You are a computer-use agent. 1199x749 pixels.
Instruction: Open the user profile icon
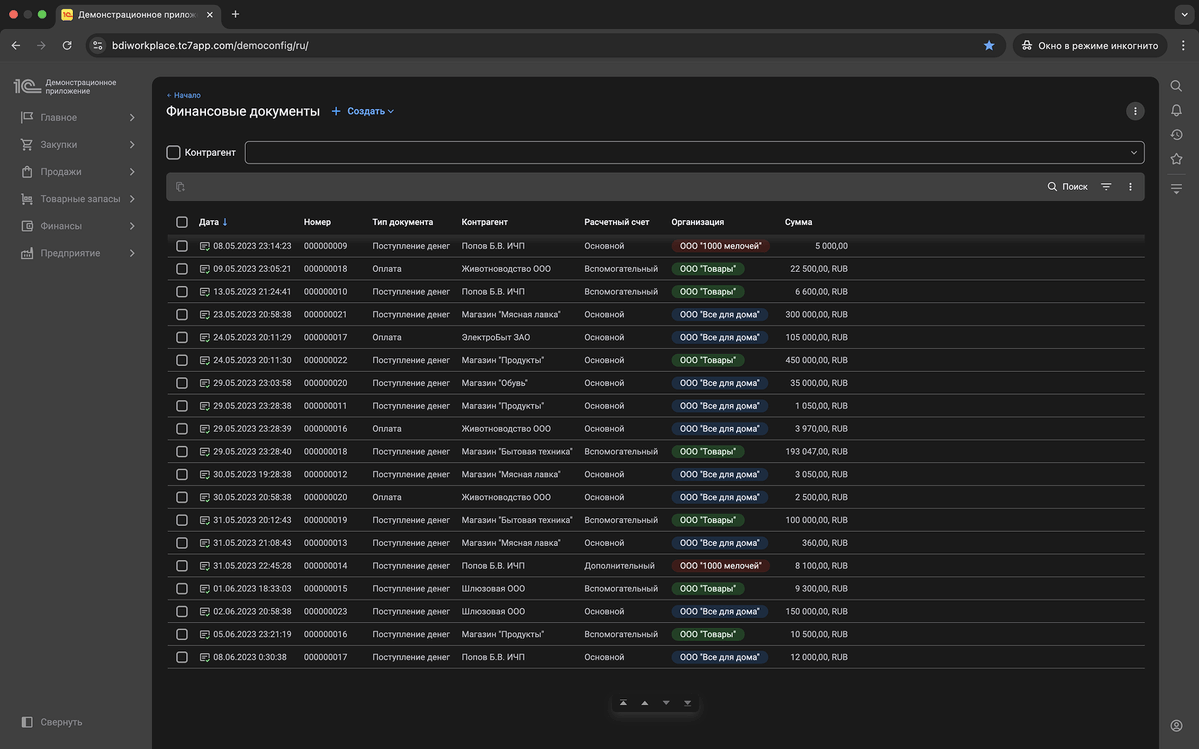point(1176,725)
